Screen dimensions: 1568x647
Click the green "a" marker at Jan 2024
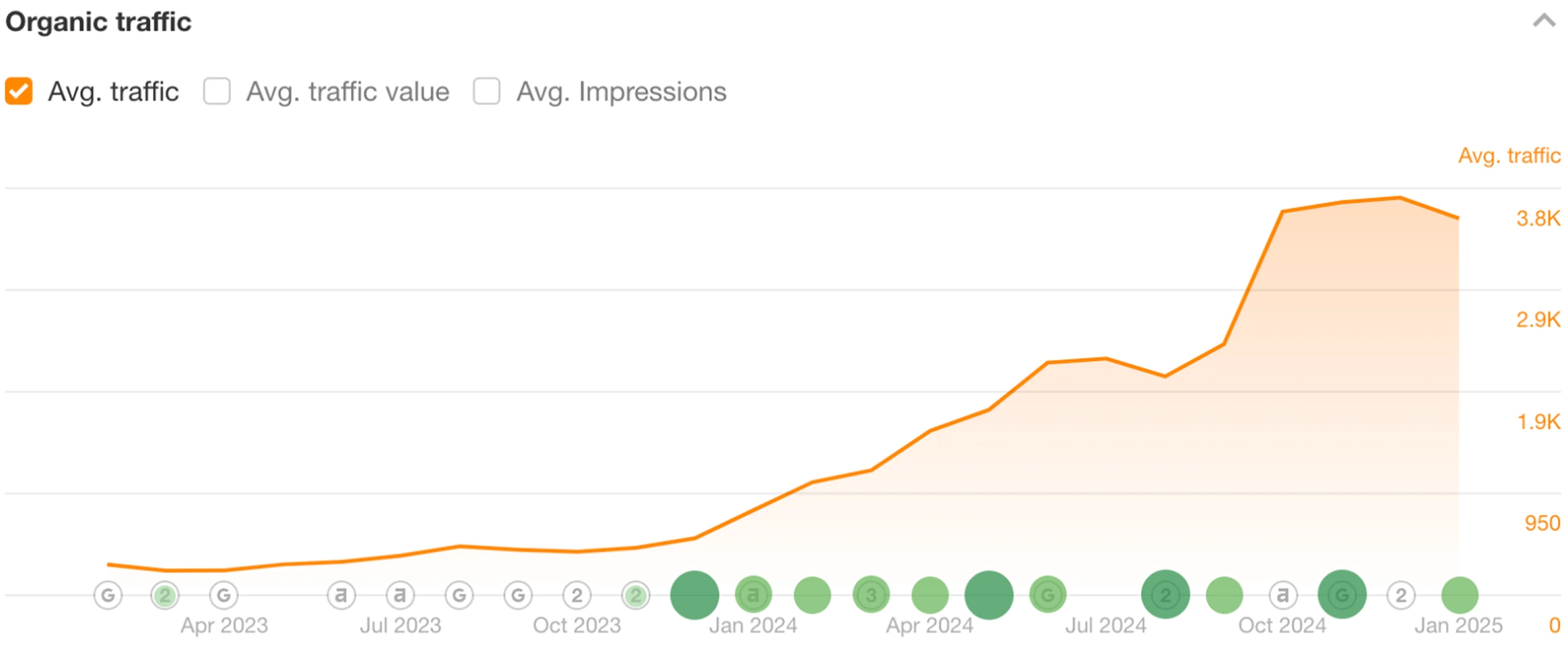point(752,594)
